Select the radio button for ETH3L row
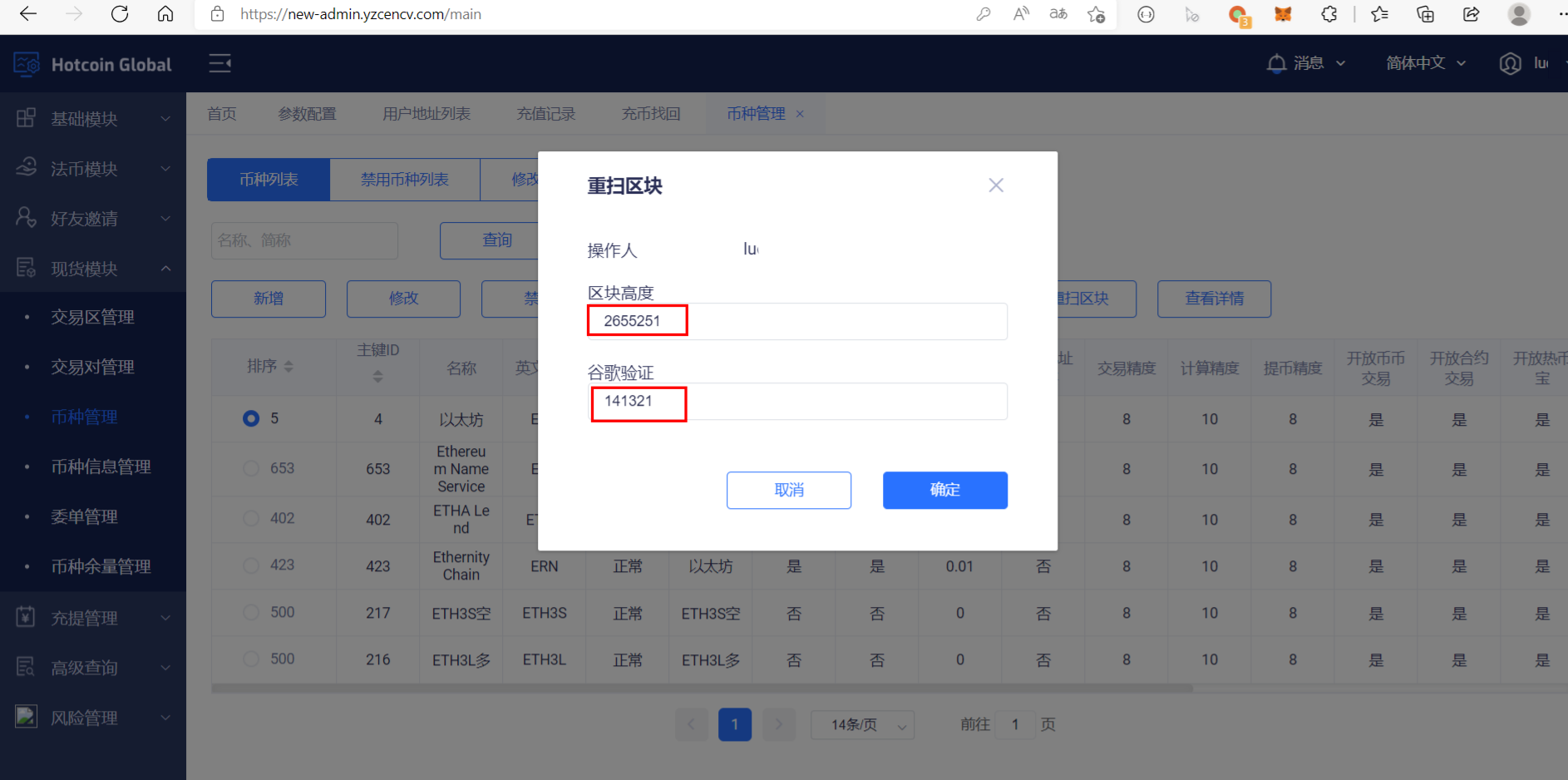Image resolution: width=1568 pixels, height=780 pixels. click(x=251, y=659)
